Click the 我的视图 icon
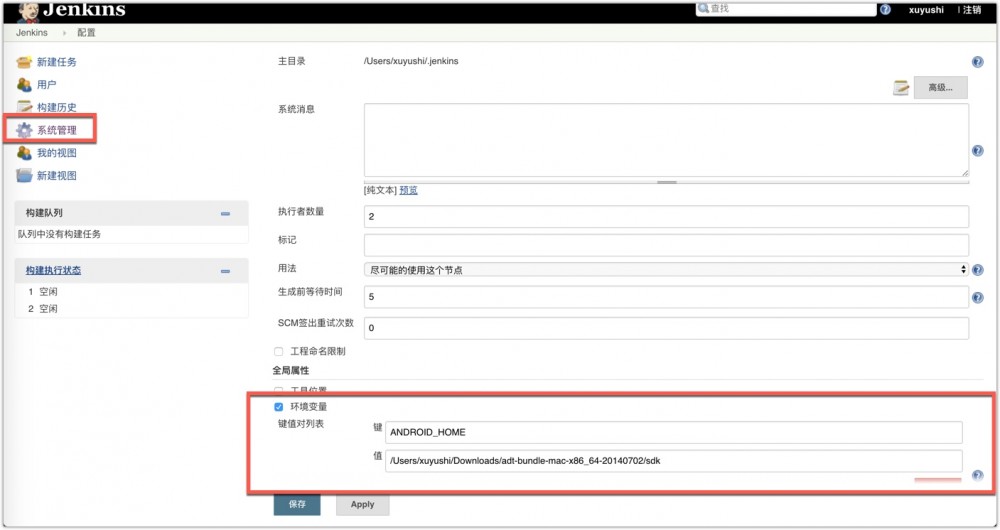Image resolution: width=1000 pixels, height=530 pixels. click(x=24, y=153)
